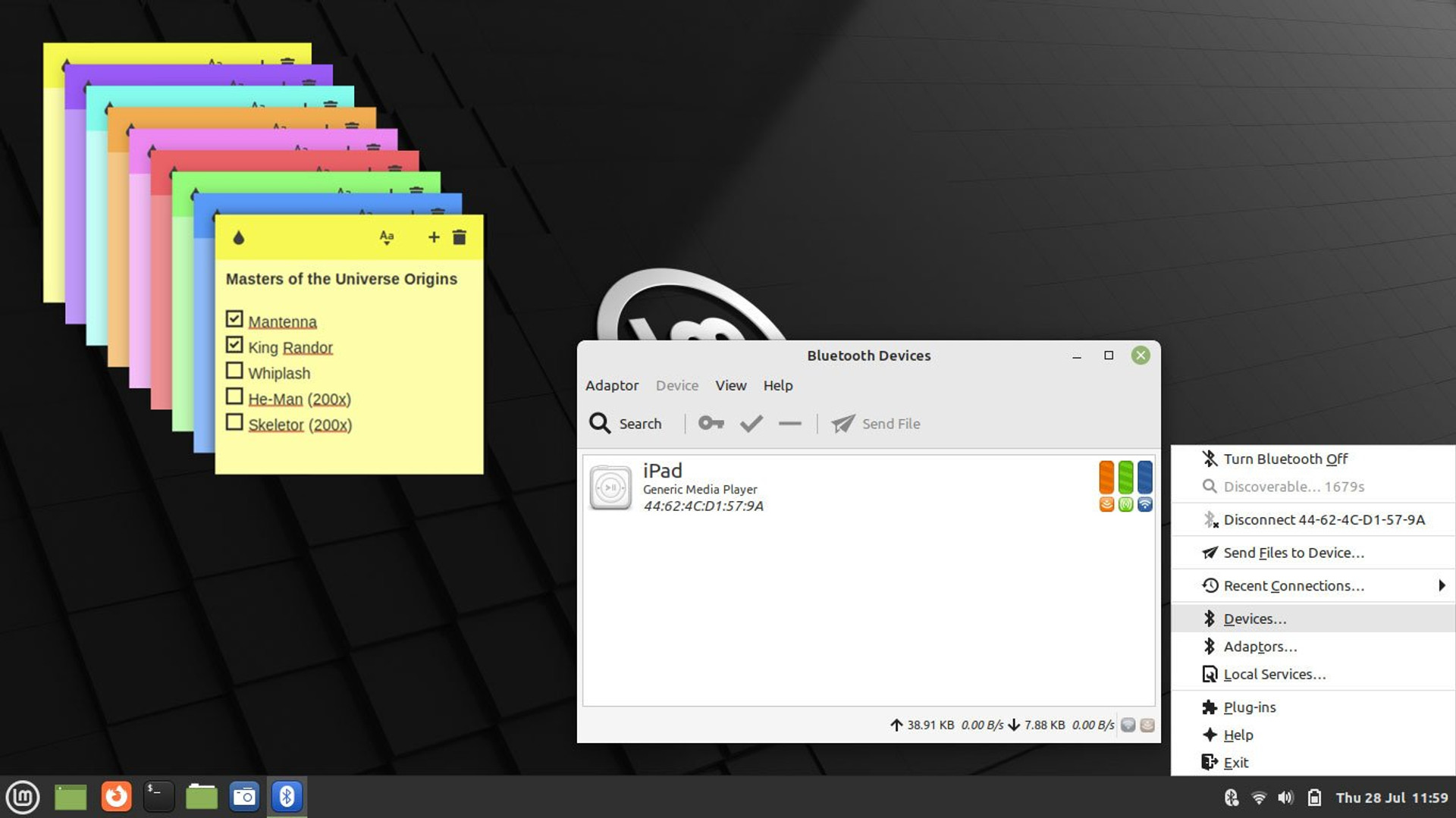Choose Send Files to Device…
Viewport: 1456px width, 818px height.
(1313, 553)
